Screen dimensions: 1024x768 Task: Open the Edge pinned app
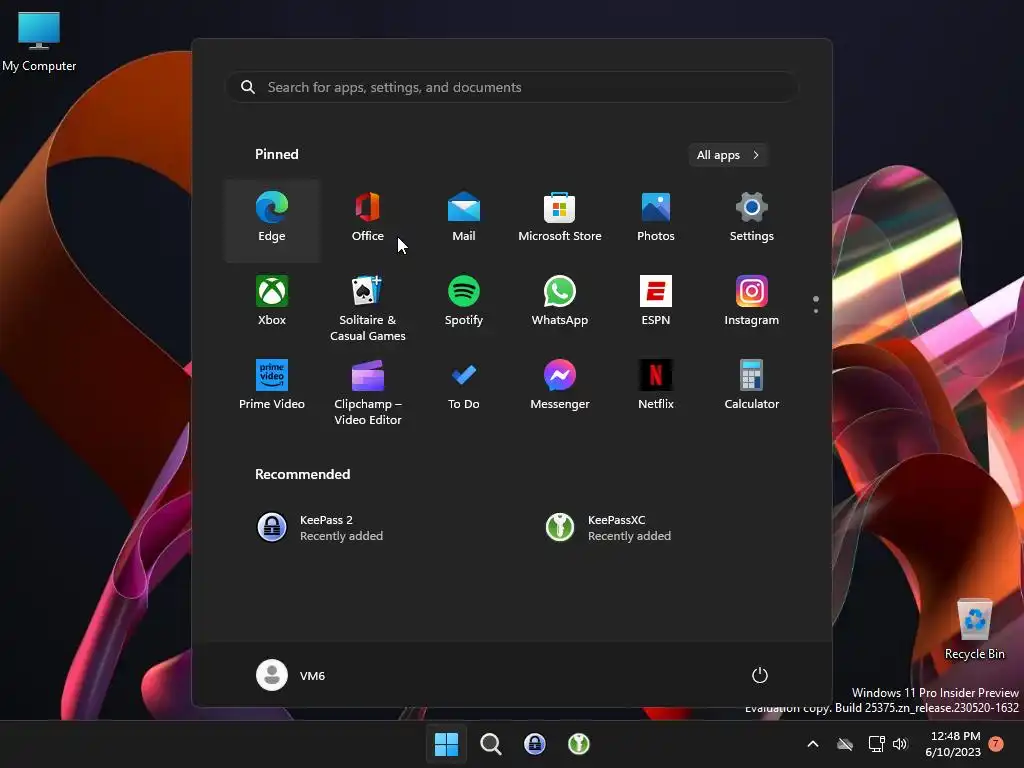click(x=272, y=220)
